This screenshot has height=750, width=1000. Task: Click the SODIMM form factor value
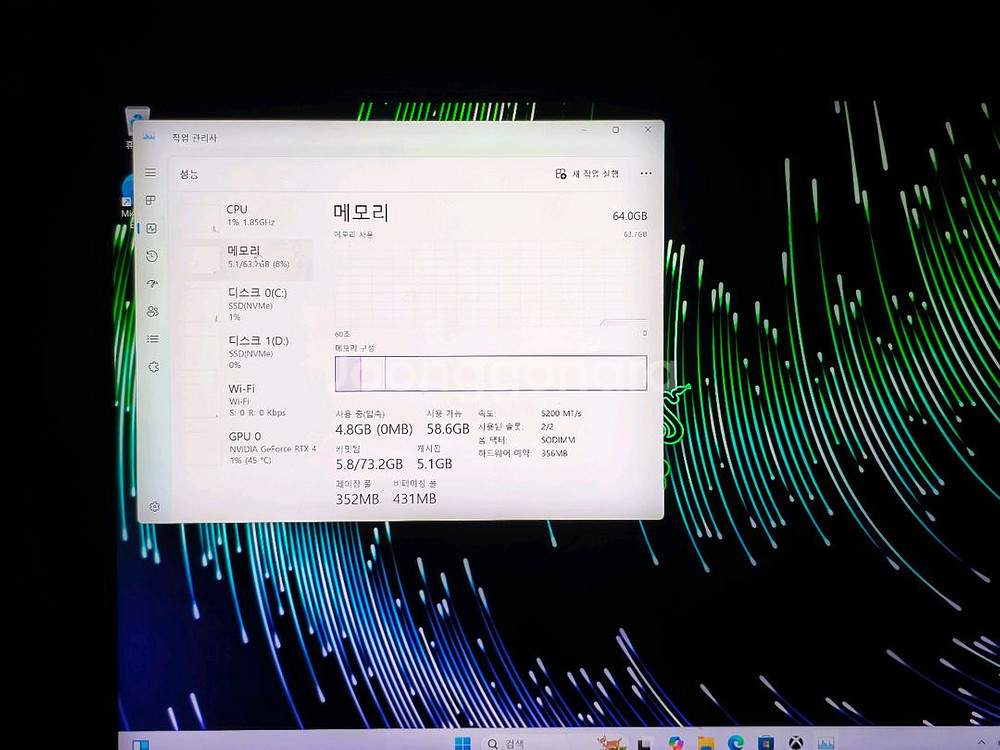click(557, 440)
